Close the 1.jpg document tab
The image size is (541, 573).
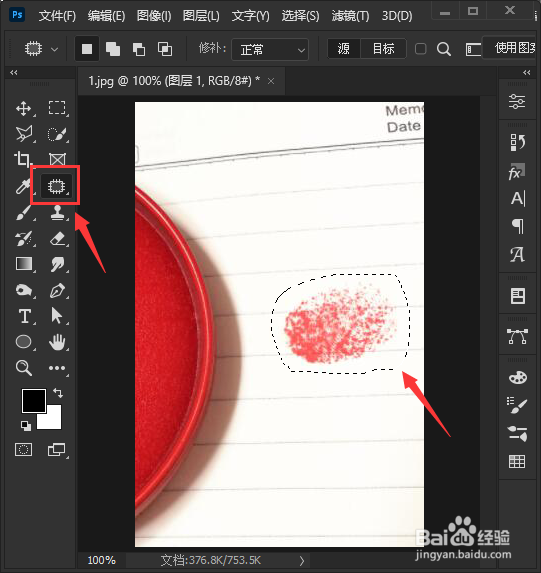click(x=271, y=81)
